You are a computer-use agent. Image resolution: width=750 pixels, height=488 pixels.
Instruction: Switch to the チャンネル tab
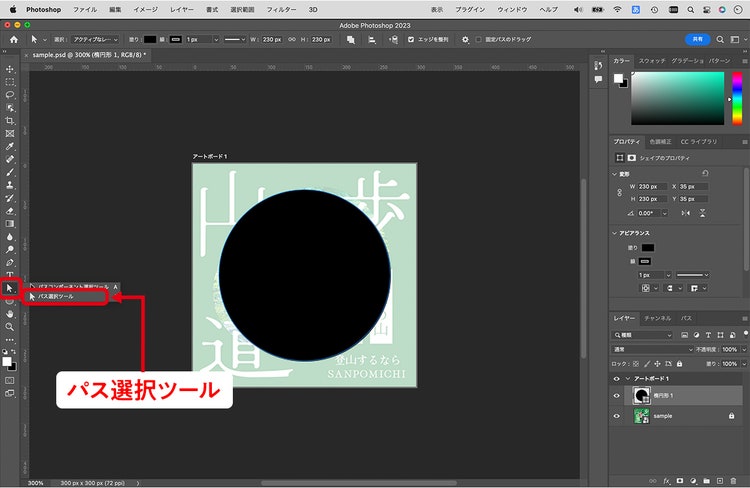(x=657, y=318)
